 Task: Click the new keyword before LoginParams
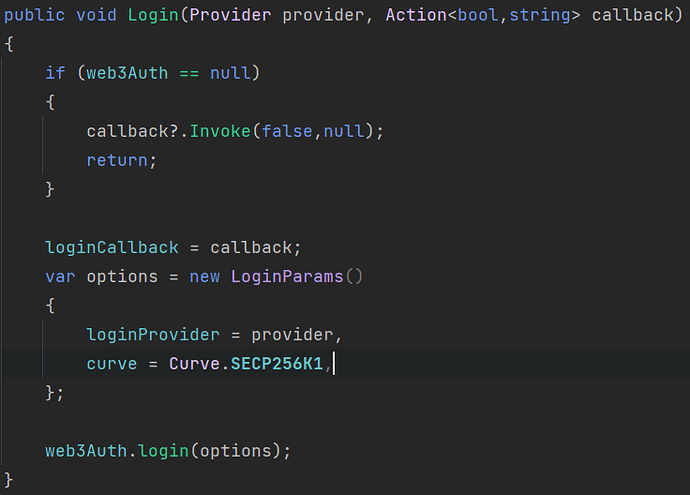coord(206,276)
